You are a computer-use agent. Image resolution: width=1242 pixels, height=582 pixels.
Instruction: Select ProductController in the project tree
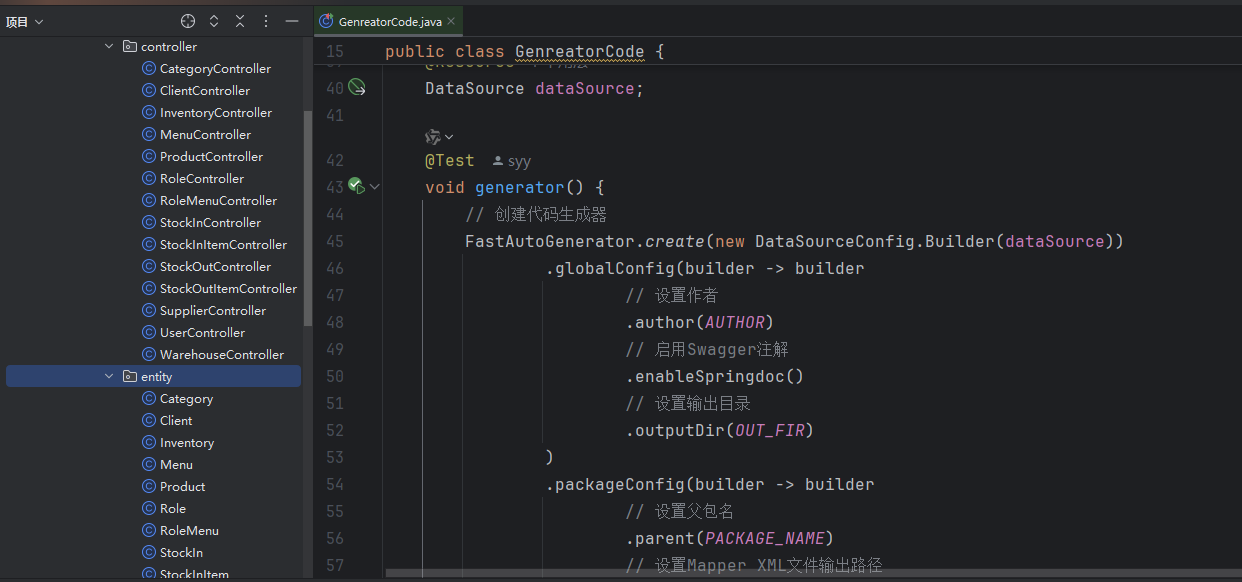[x=211, y=157]
